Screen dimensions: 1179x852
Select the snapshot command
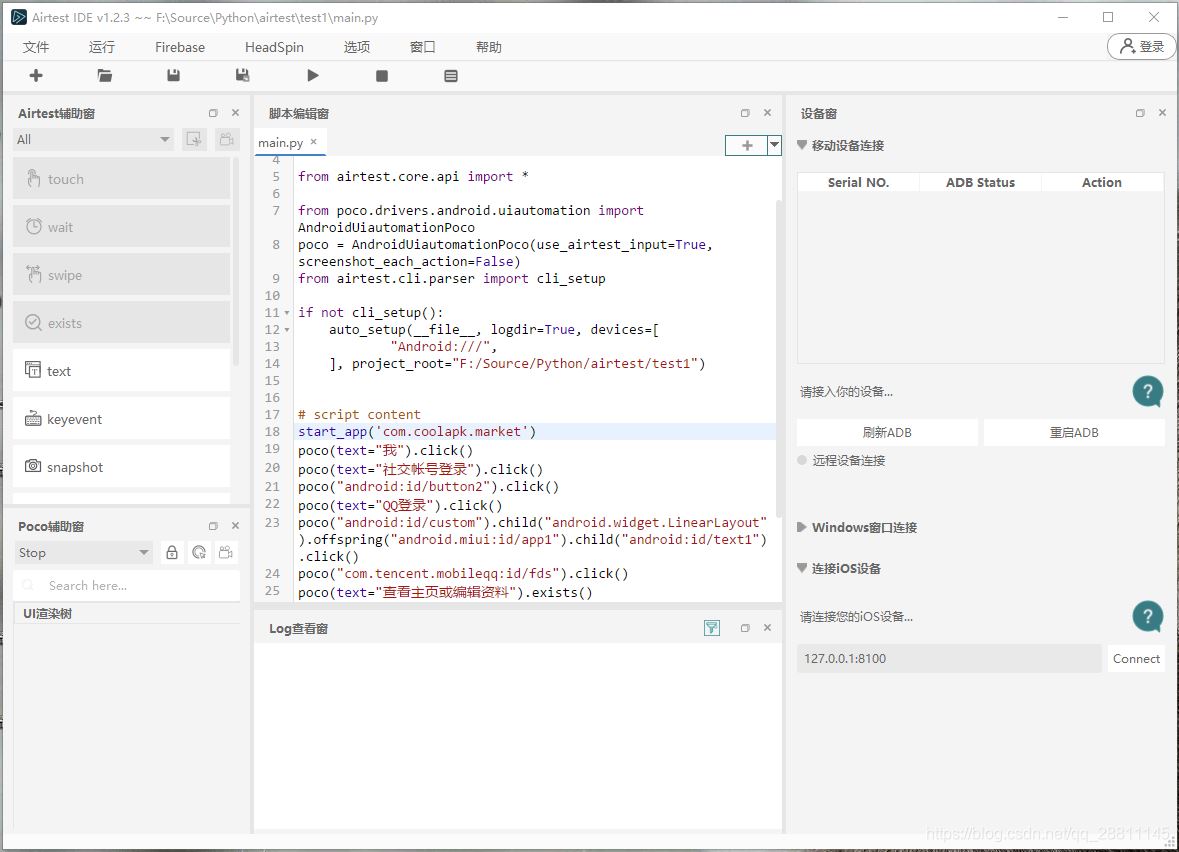[x=121, y=466]
